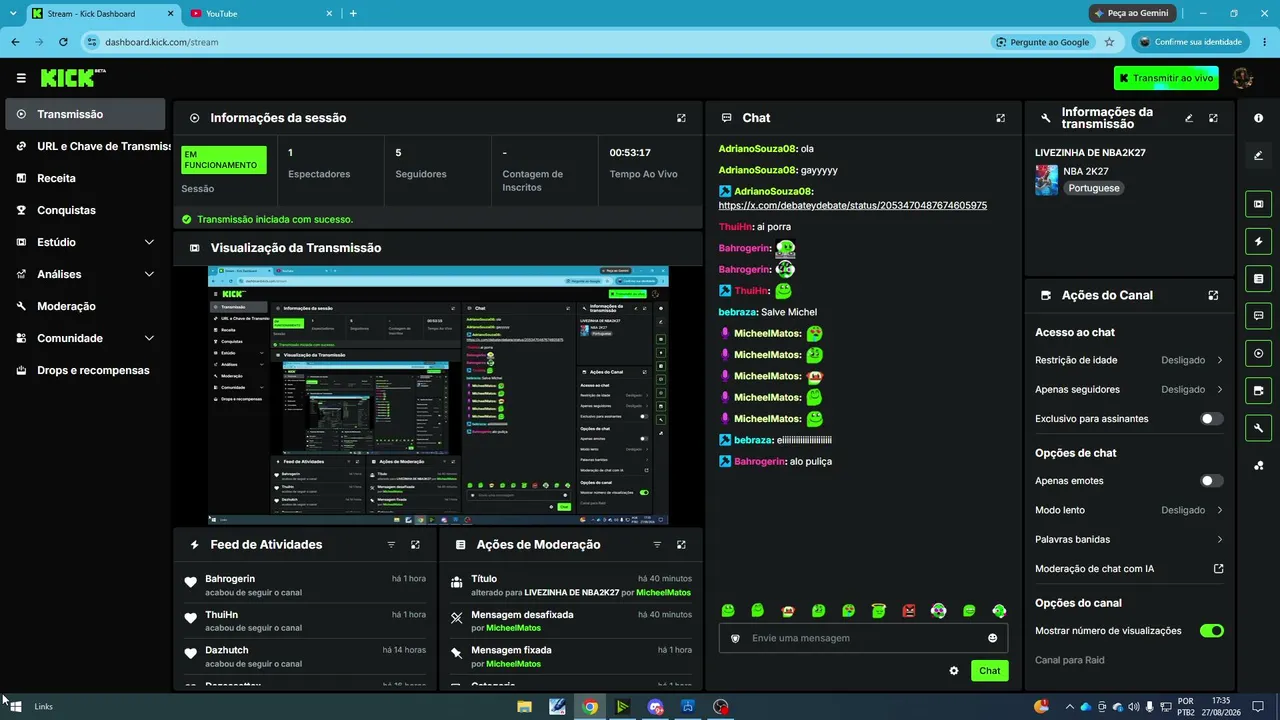Image resolution: width=1280 pixels, height=720 pixels.
Task: Expand the Chat panel to full view
Action: click(1000, 118)
